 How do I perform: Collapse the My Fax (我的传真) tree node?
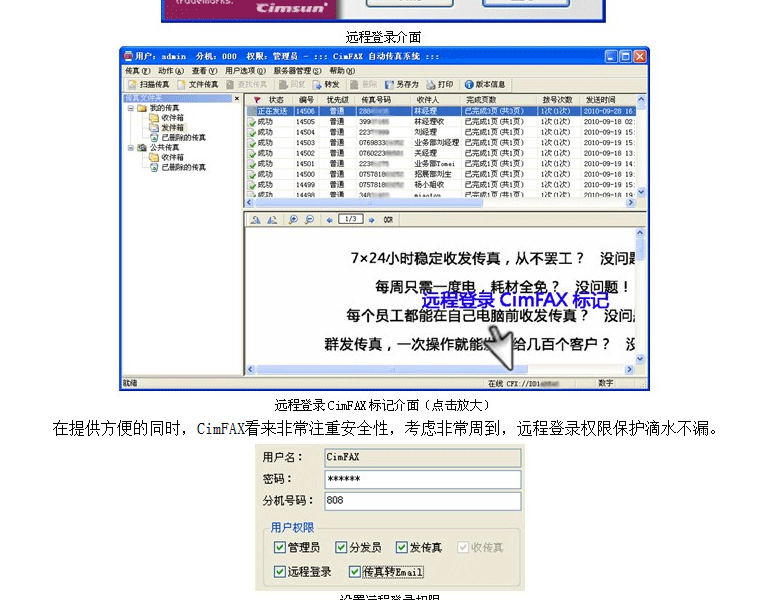click(131, 108)
